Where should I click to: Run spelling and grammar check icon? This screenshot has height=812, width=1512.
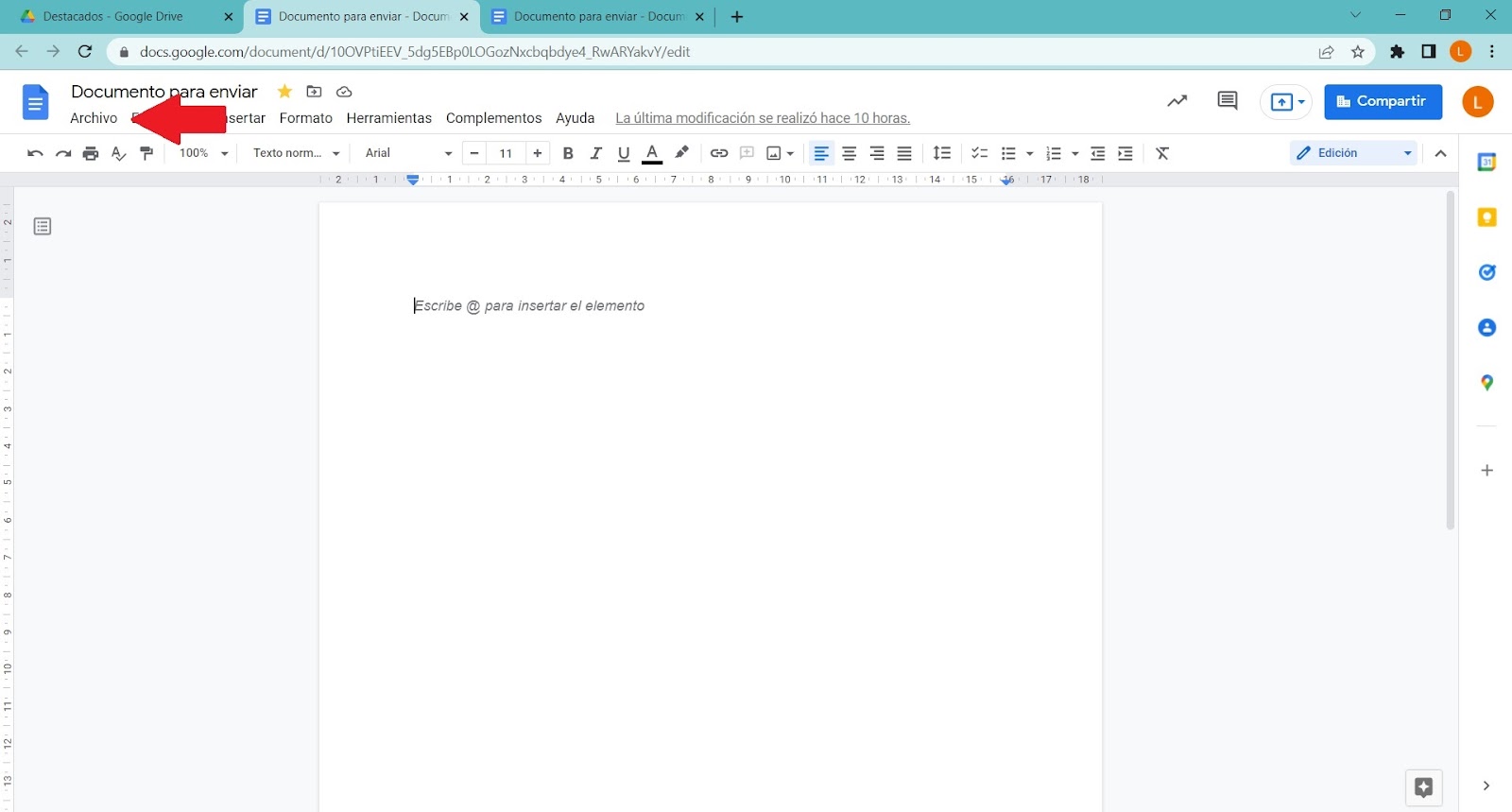click(x=118, y=153)
